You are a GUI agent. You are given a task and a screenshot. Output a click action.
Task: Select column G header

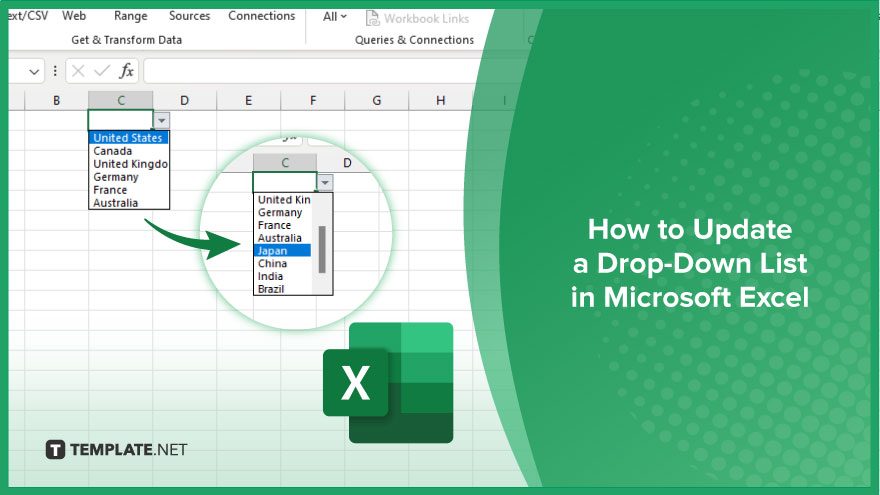click(x=377, y=100)
